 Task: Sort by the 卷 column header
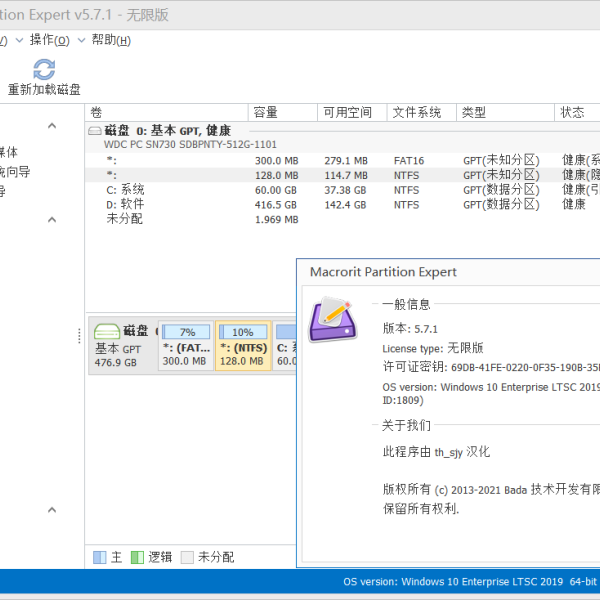click(166, 112)
